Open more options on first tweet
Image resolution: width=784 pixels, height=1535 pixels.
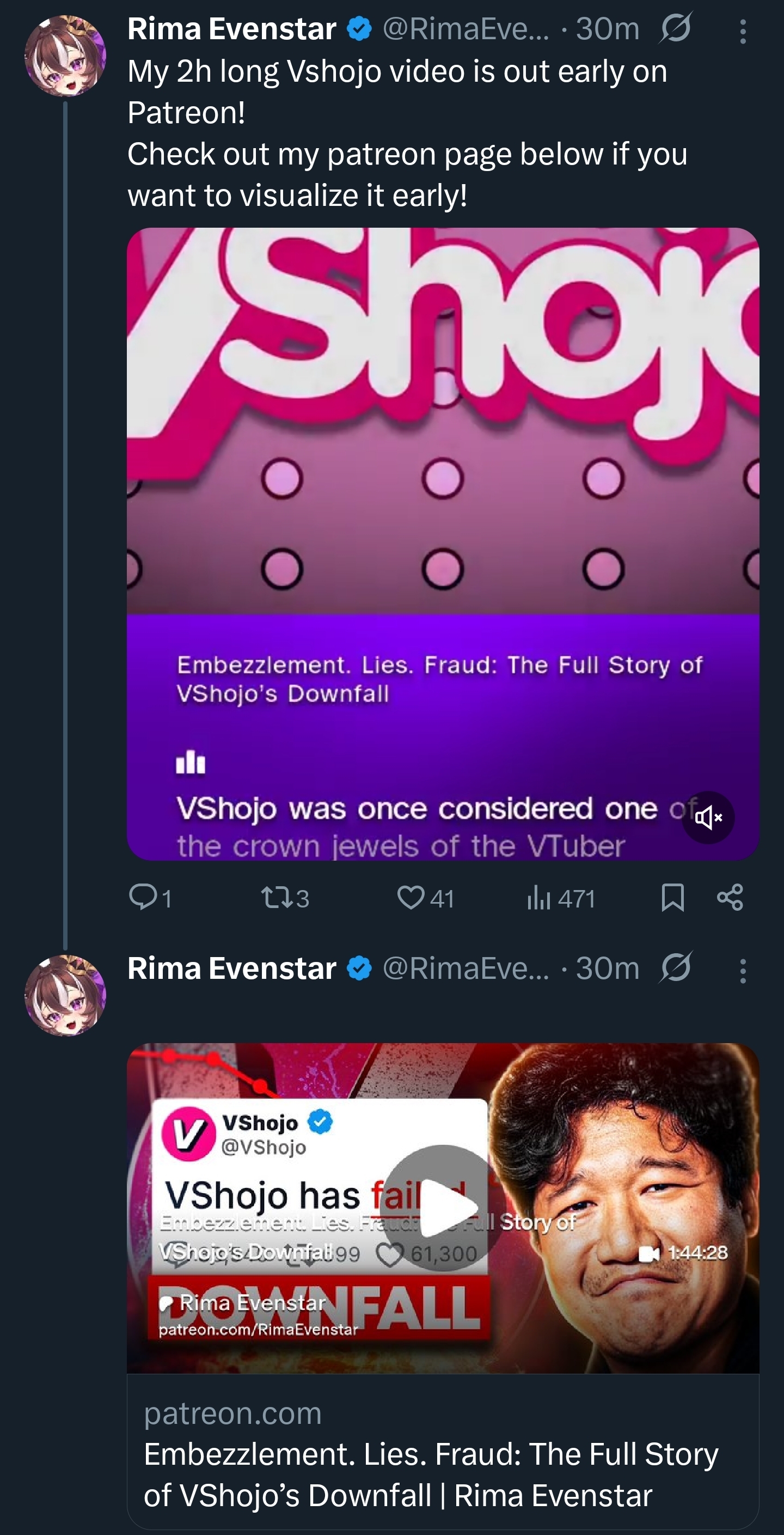(742, 31)
